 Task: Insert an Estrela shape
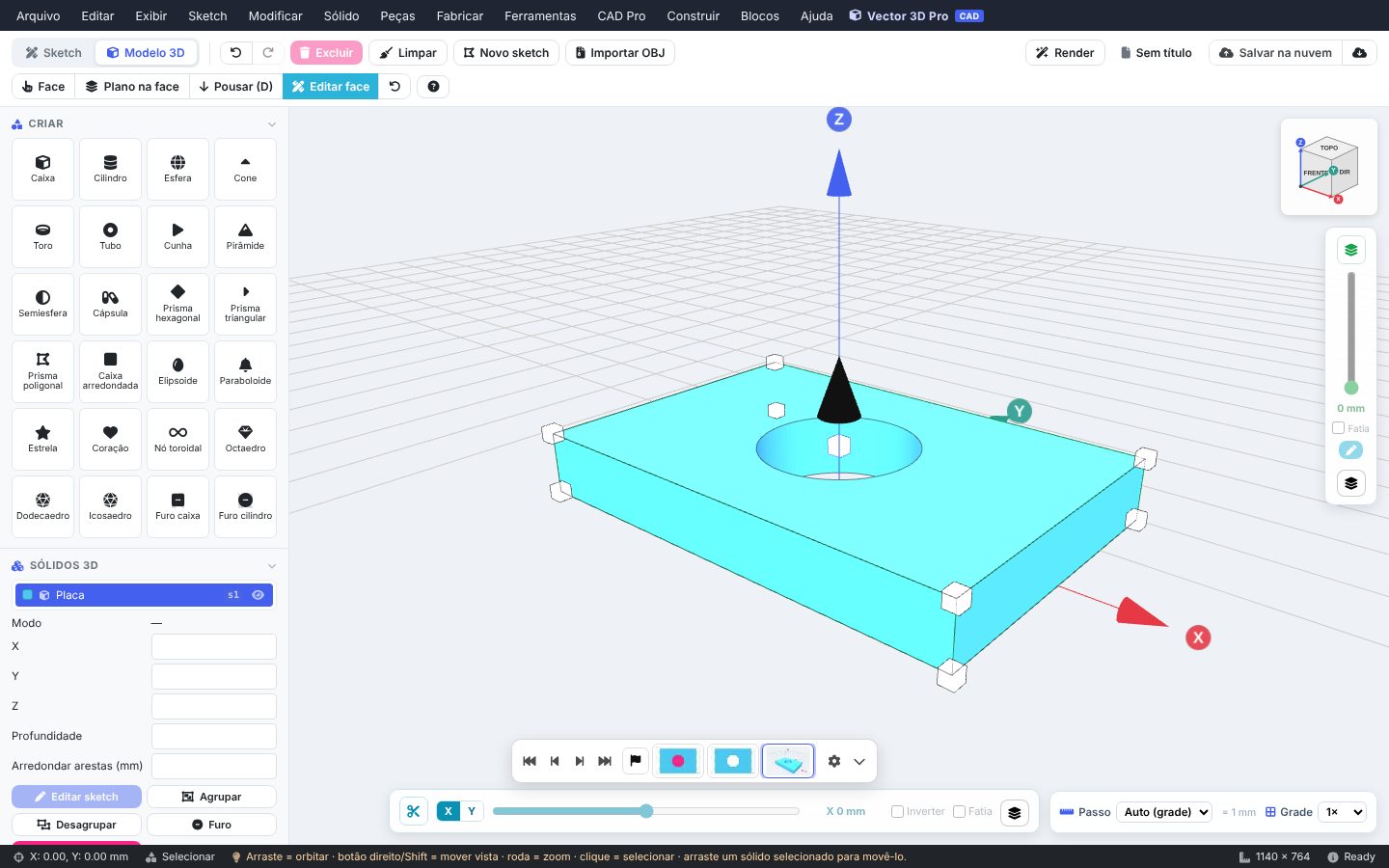click(42, 440)
